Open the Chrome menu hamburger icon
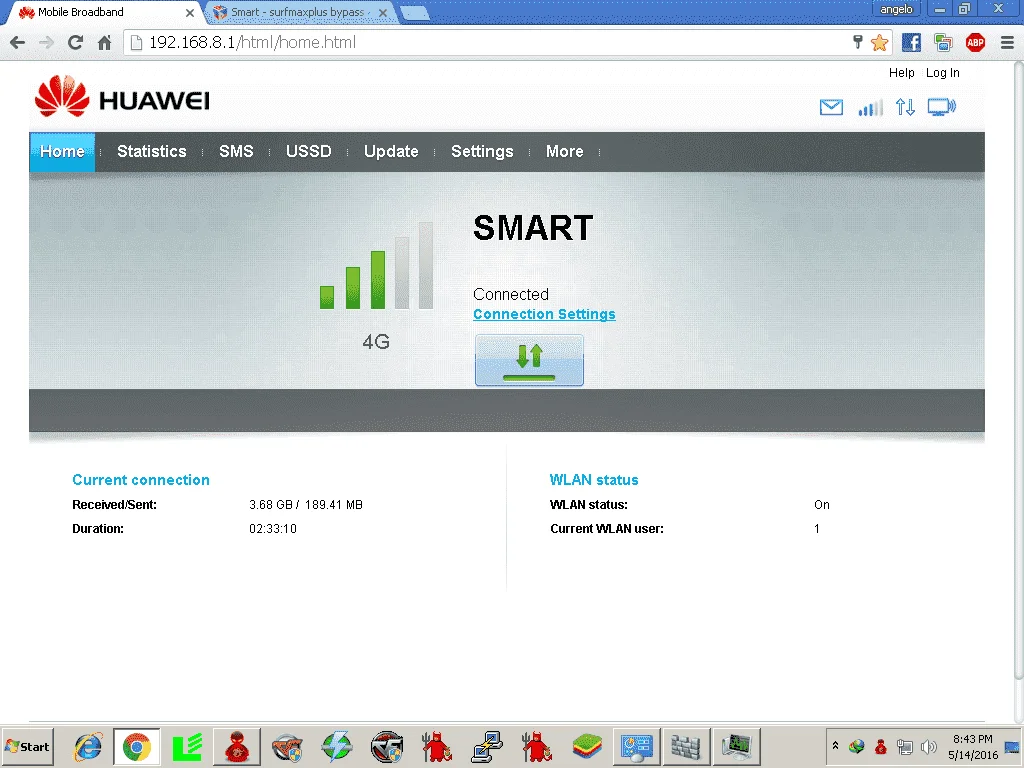1024x768 pixels. (x=1007, y=42)
